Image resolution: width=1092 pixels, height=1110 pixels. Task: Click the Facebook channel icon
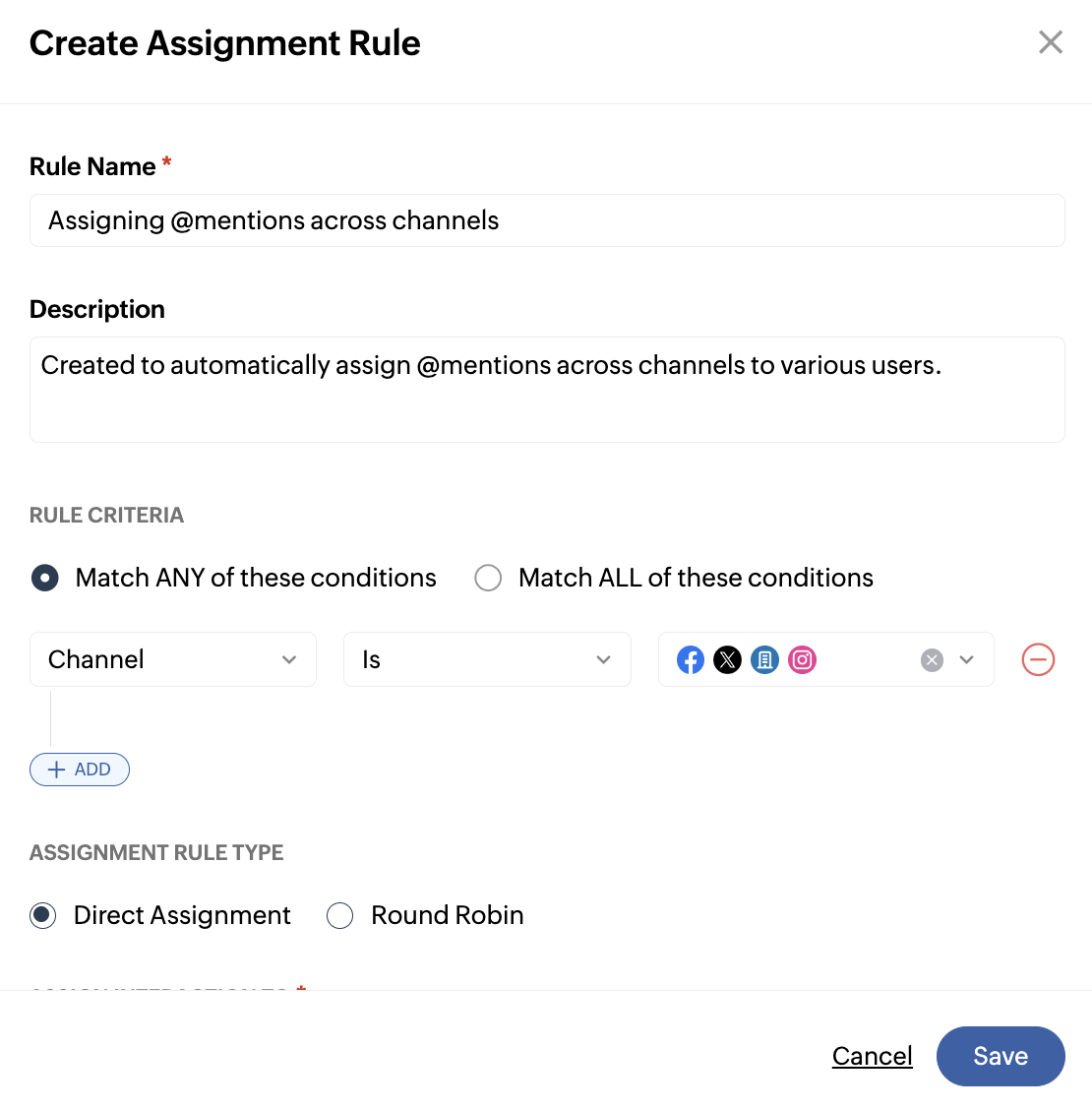pyautogui.click(x=691, y=660)
